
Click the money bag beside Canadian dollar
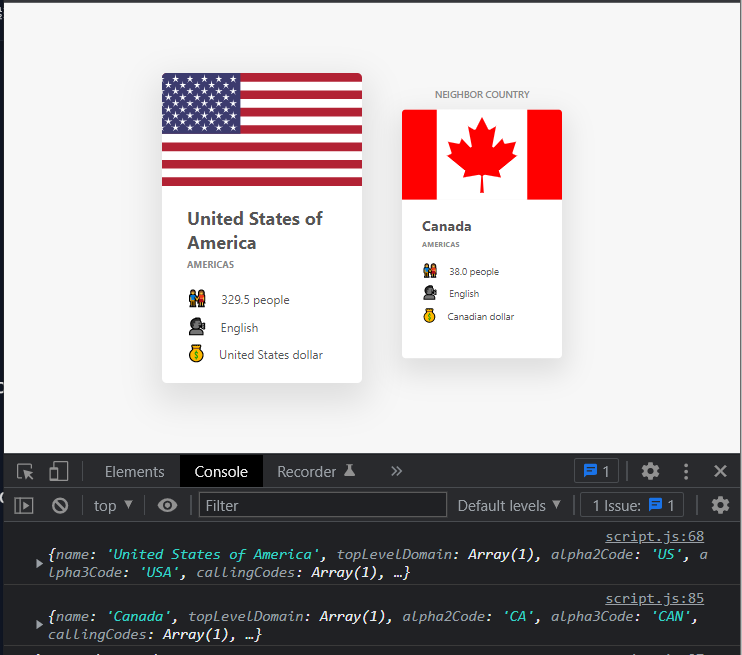[429, 315]
